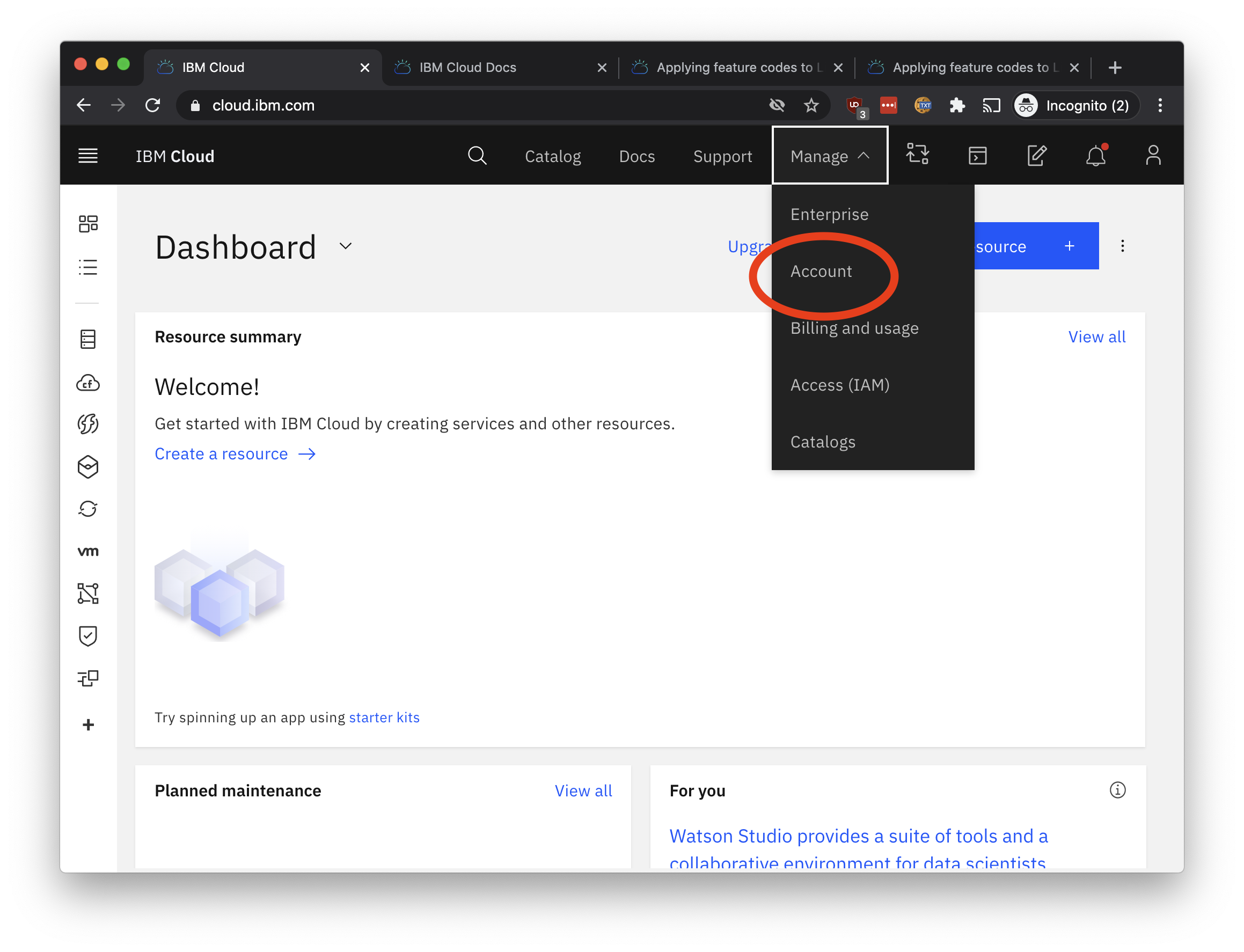Screen dimensions: 1244x952
Task: Open the Resource List sidebar icon
Action: [88, 267]
